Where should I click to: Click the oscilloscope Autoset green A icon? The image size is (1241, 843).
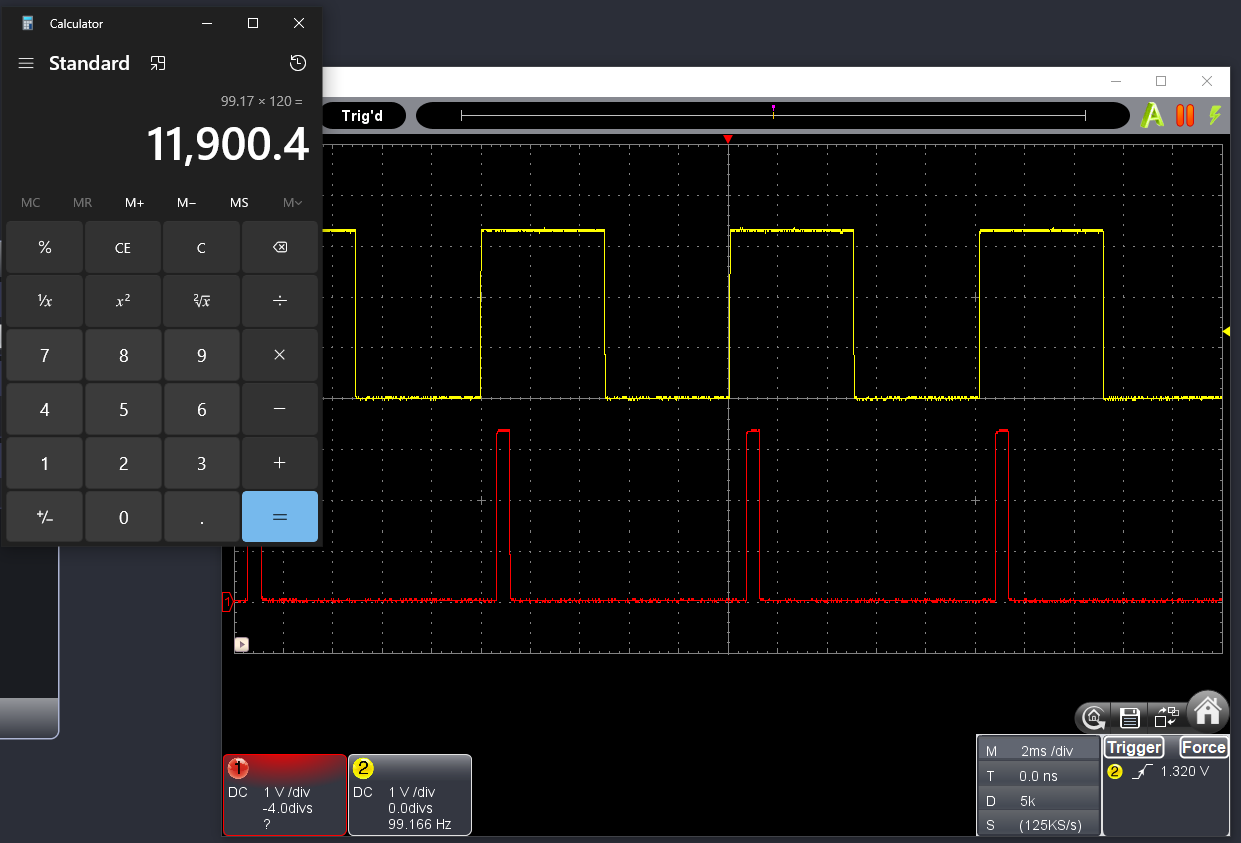(x=1152, y=116)
